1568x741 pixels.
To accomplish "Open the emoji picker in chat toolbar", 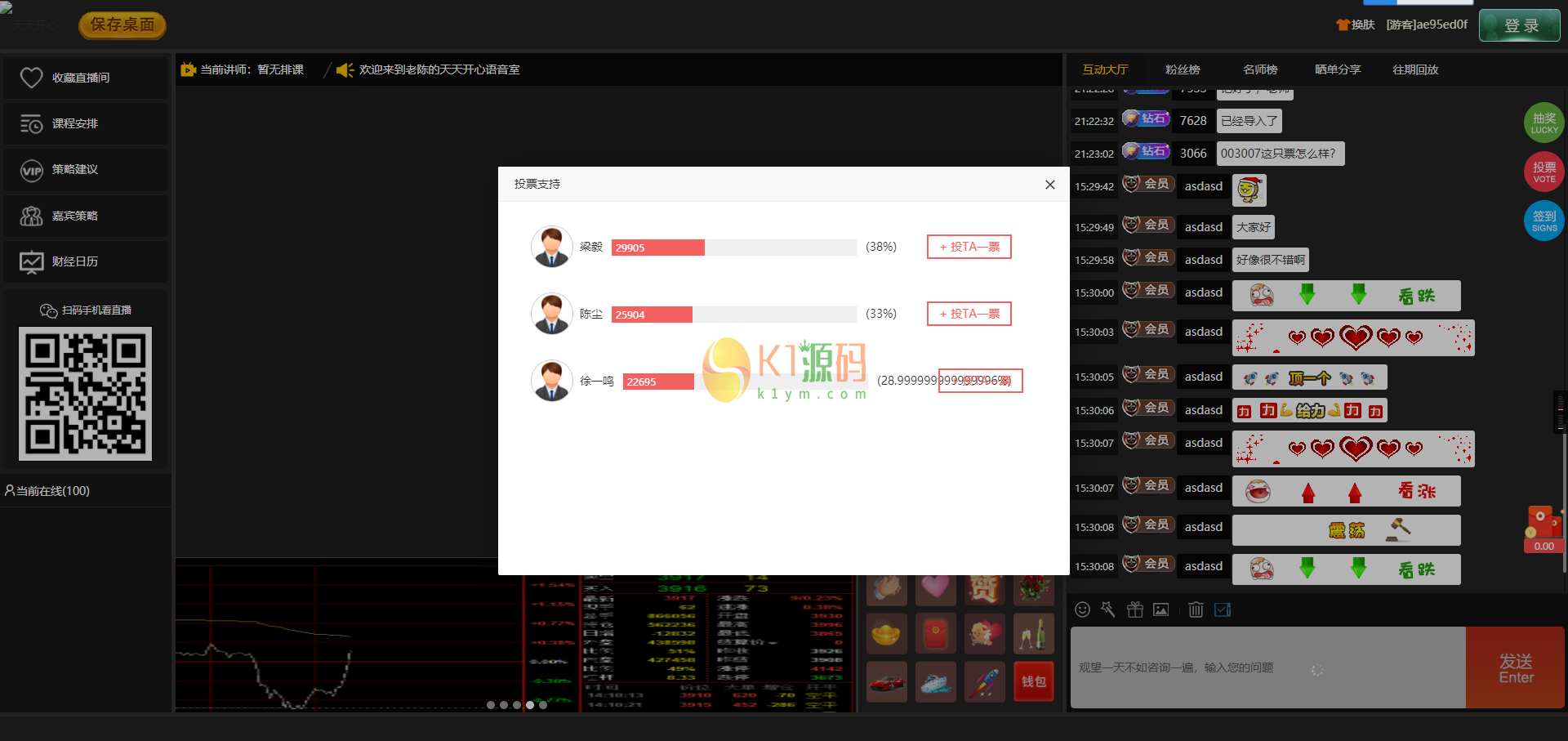I will (x=1082, y=609).
